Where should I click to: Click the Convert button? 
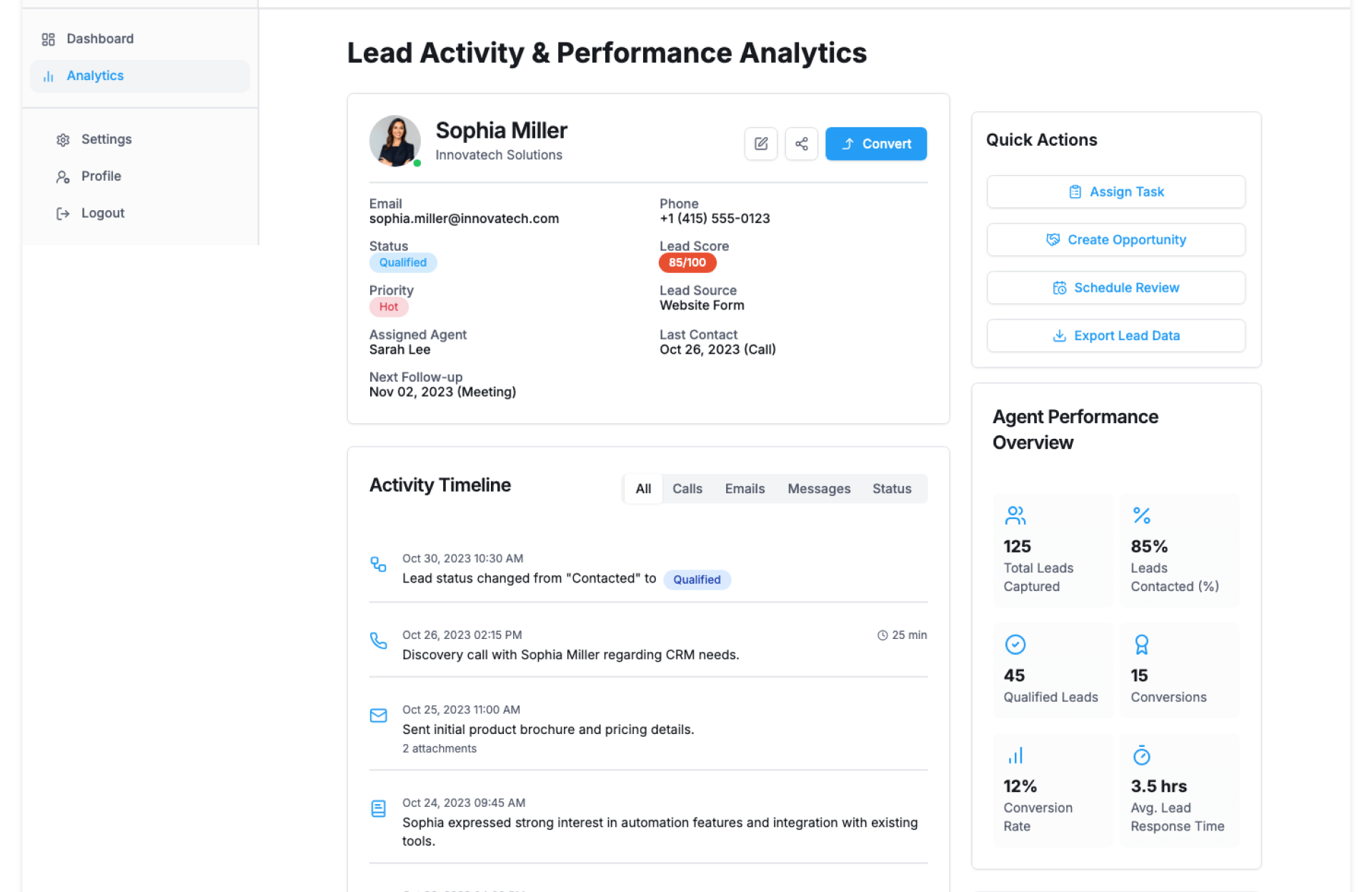click(x=875, y=144)
